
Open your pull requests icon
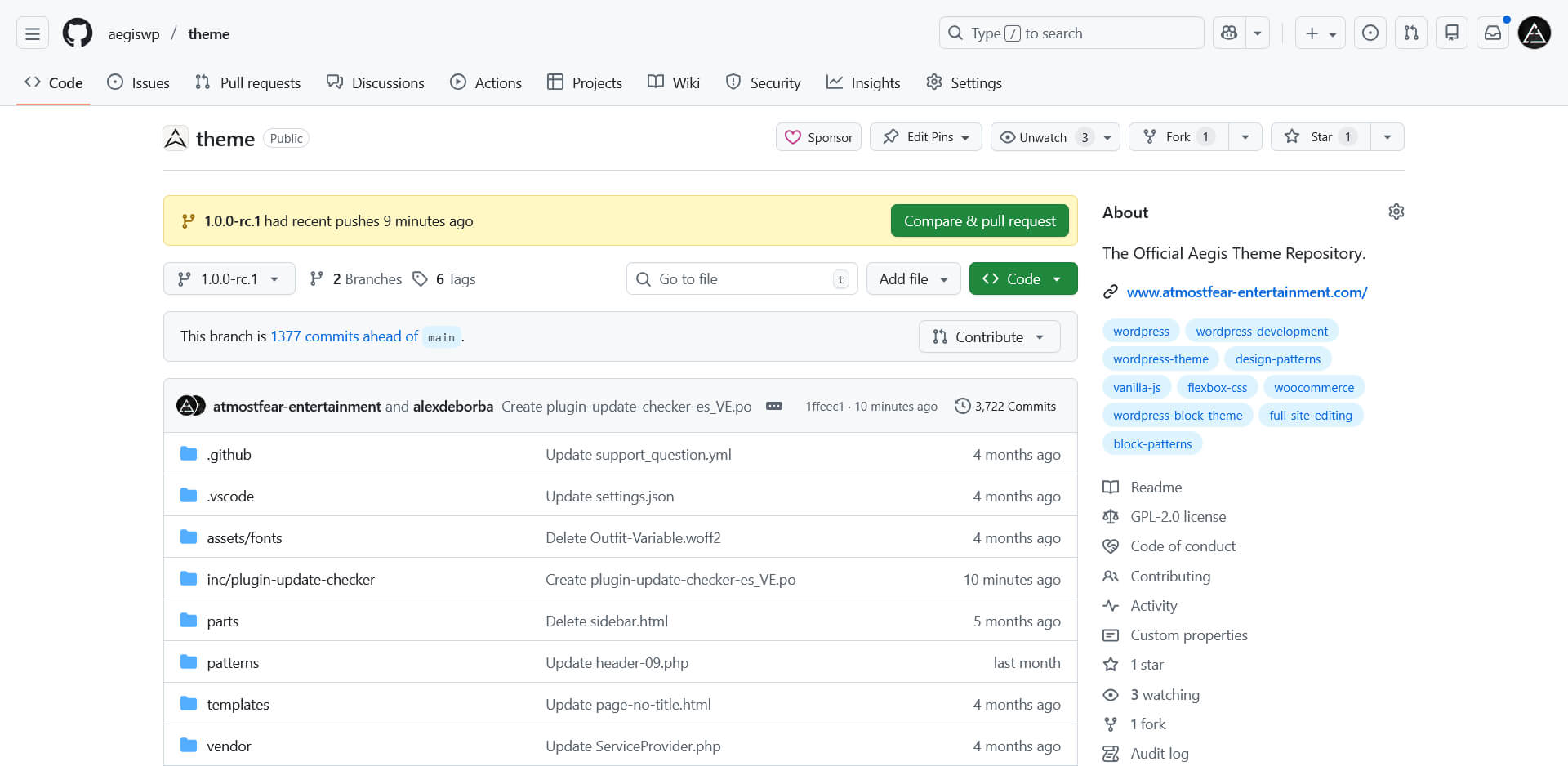click(1410, 33)
